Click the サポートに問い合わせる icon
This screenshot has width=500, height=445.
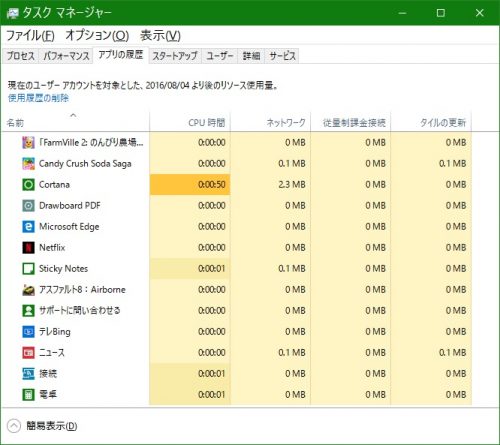[x=28, y=311]
